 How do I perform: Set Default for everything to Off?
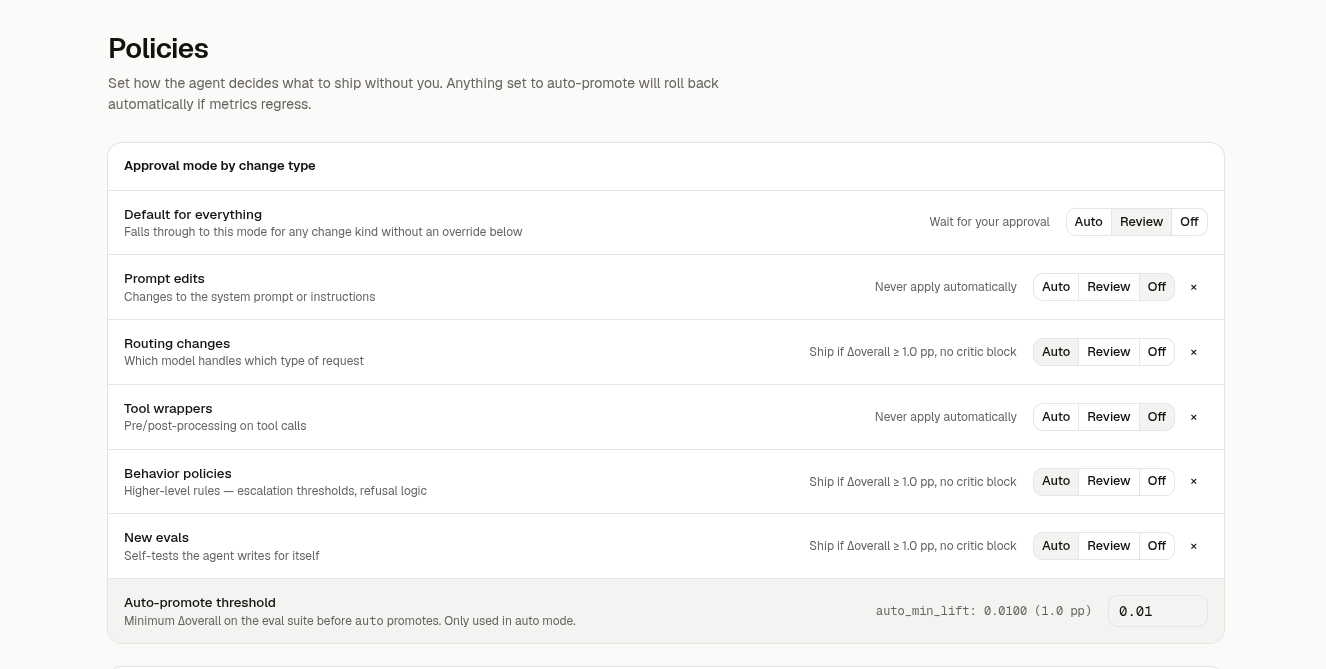point(1189,222)
